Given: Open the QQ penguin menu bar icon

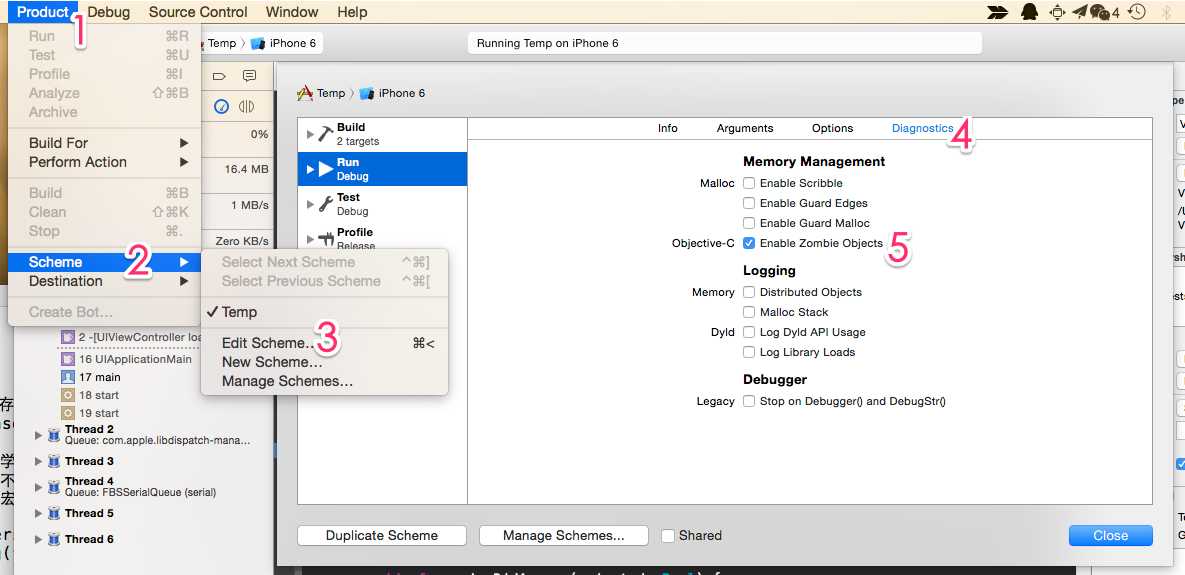Looking at the screenshot, I should coord(1029,11).
